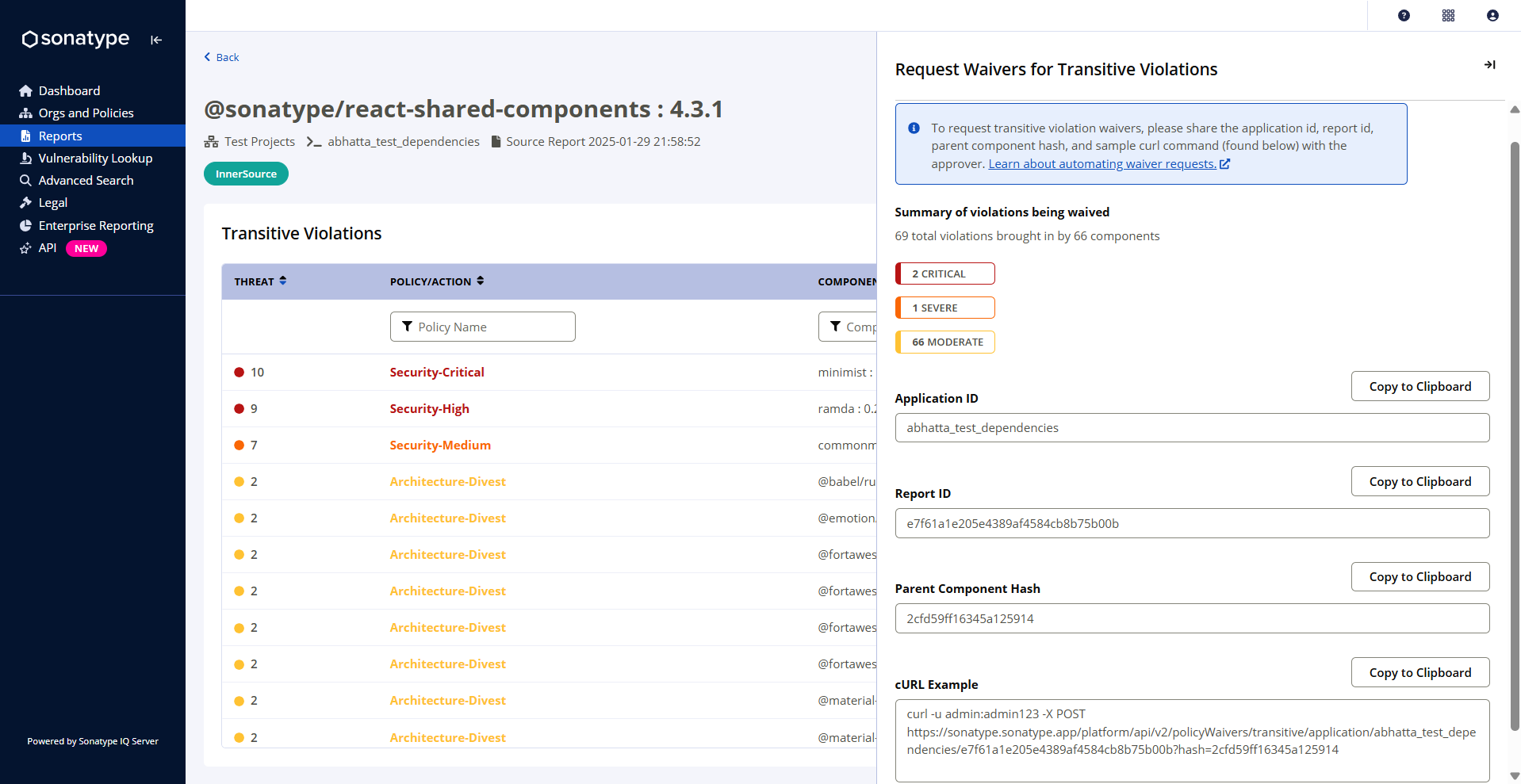Click the InnerSource badge
The image size is (1521, 784).
coord(246,174)
